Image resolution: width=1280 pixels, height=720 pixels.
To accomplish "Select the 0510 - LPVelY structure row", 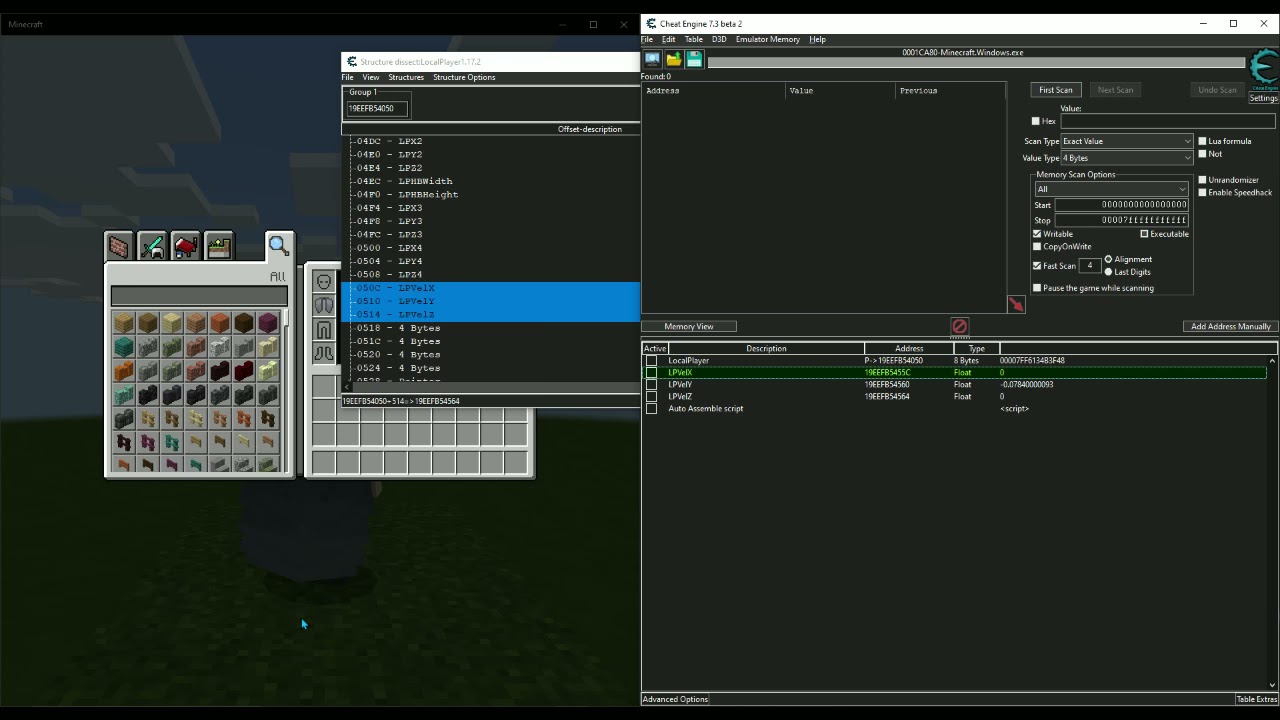I will (x=395, y=301).
